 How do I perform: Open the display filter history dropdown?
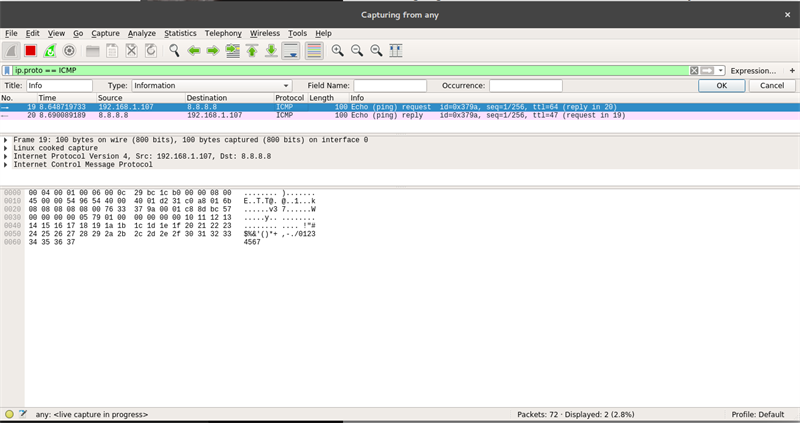(x=720, y=71)
